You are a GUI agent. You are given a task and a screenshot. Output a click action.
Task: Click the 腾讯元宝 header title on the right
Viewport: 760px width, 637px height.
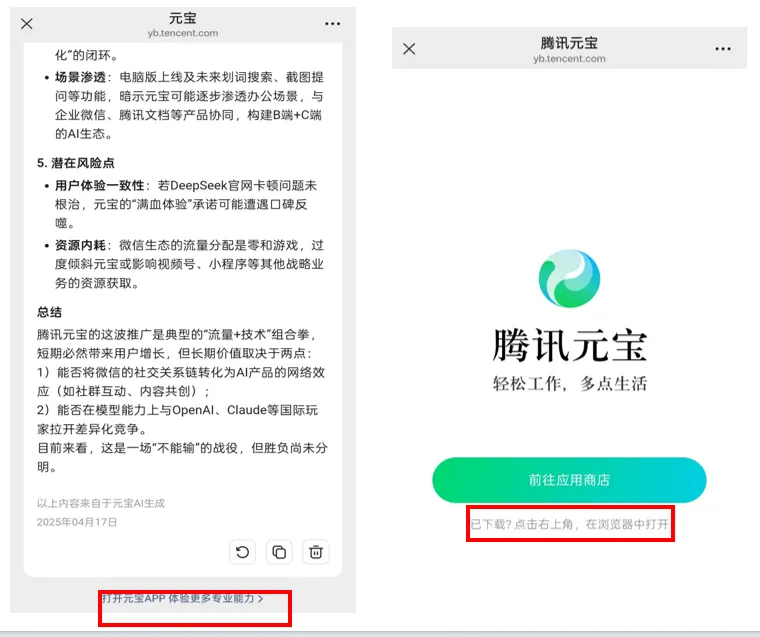569,43
